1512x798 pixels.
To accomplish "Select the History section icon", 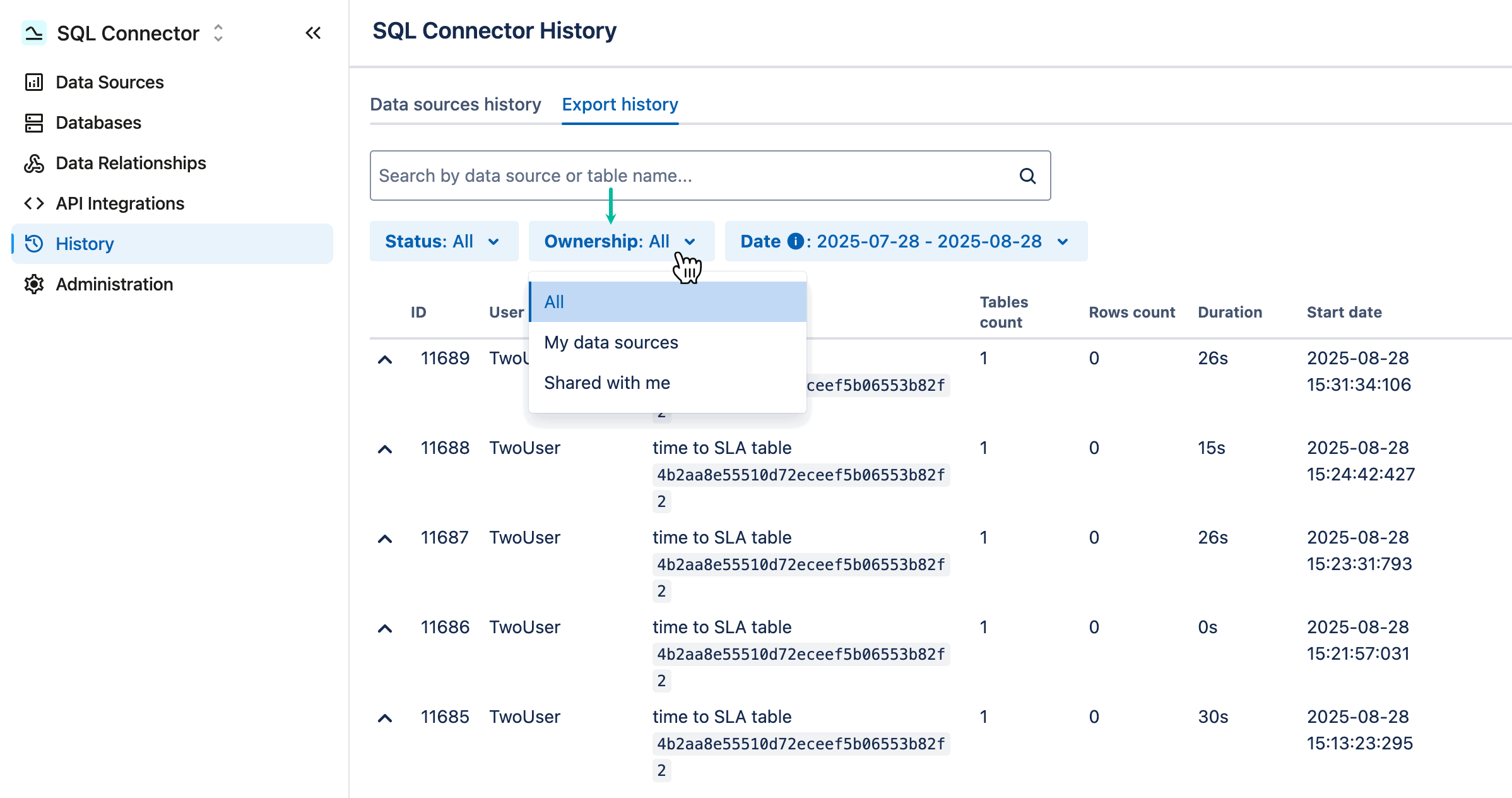I will click(x=34, y=244).
